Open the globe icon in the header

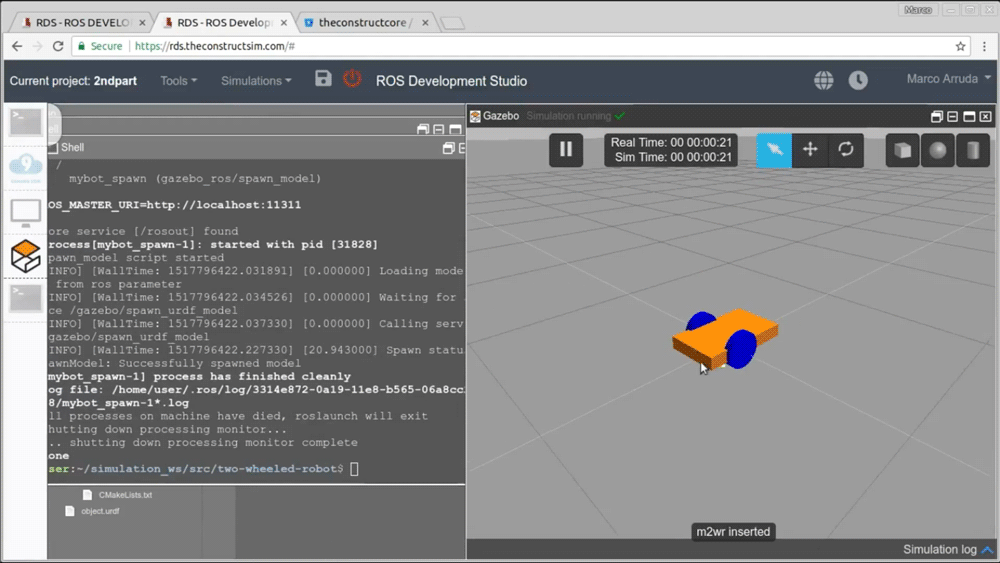click(x=823, y=80)
